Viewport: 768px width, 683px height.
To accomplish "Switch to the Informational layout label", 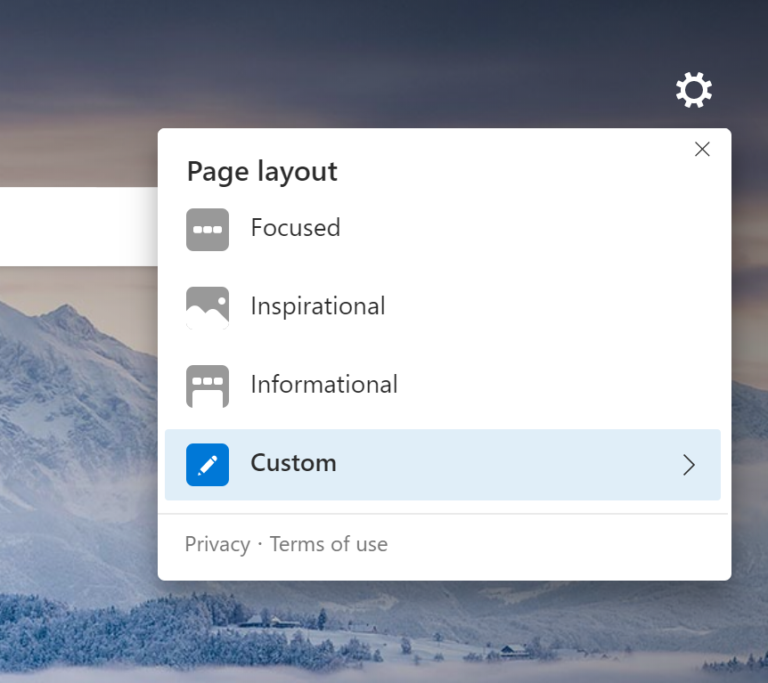I will (323, 385).
